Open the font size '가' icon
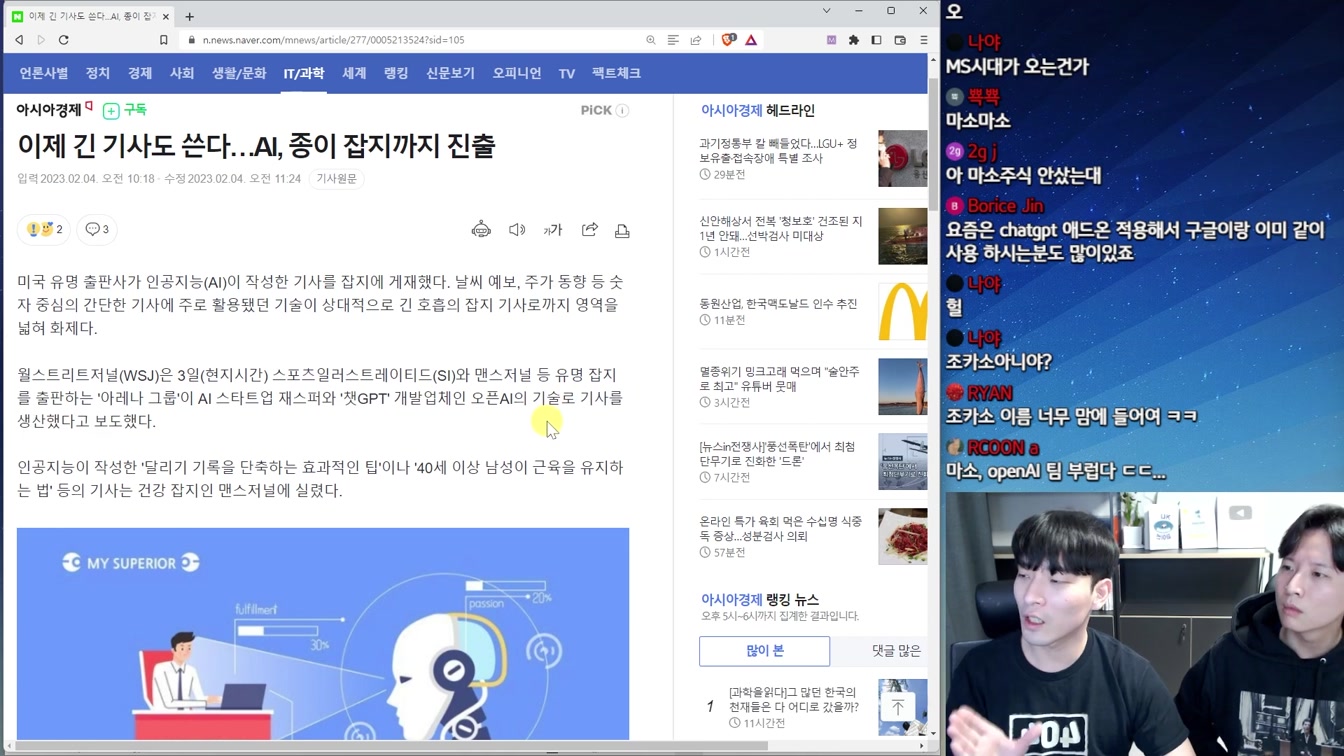 point(553,230)
